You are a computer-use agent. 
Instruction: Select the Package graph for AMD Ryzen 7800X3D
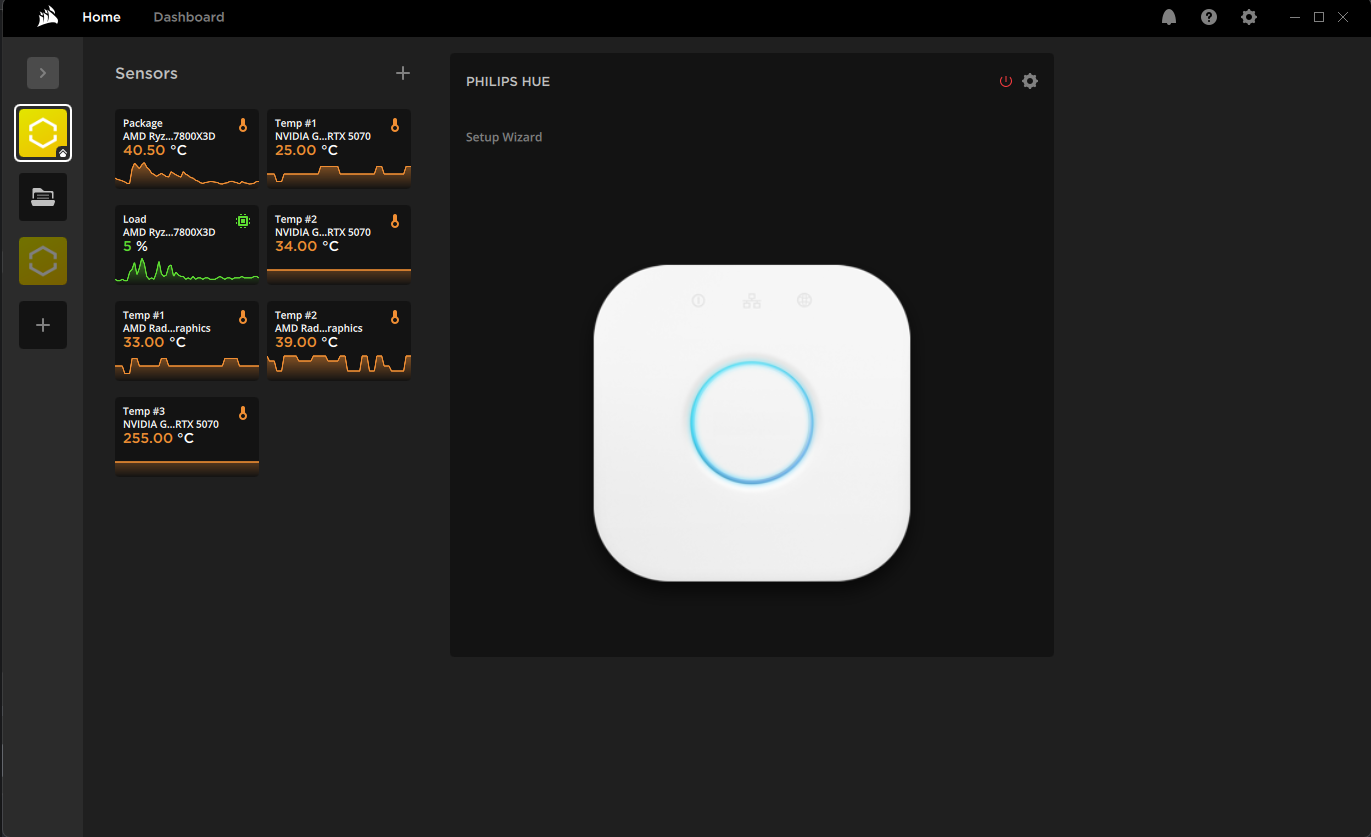187,173
